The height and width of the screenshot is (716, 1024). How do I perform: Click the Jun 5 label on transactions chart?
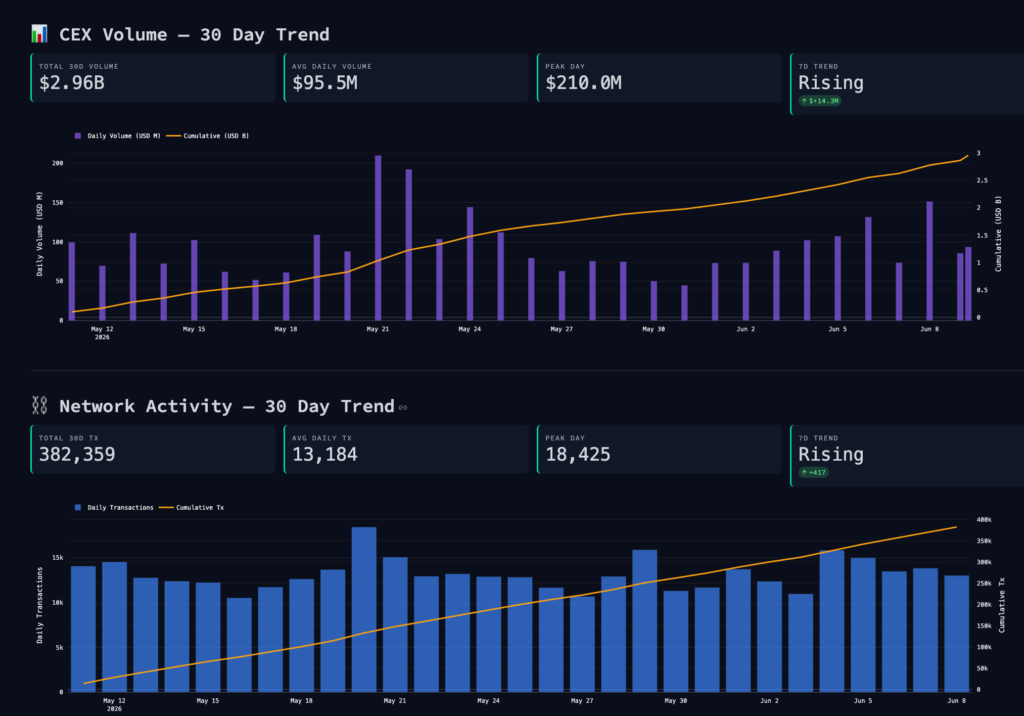(x=863, y=701)
